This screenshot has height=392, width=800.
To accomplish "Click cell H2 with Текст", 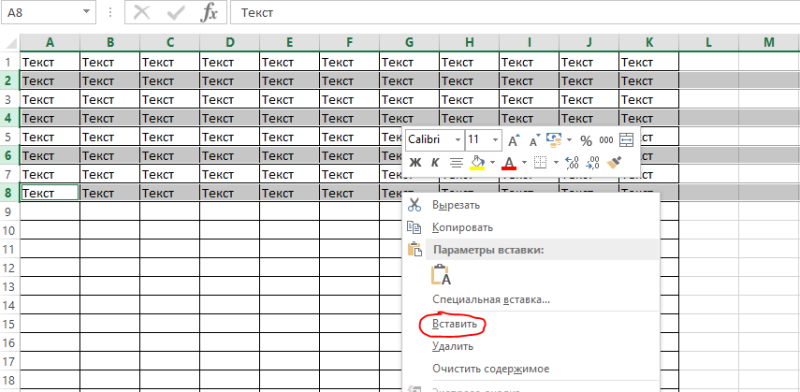I will click(x=469, y=81).
